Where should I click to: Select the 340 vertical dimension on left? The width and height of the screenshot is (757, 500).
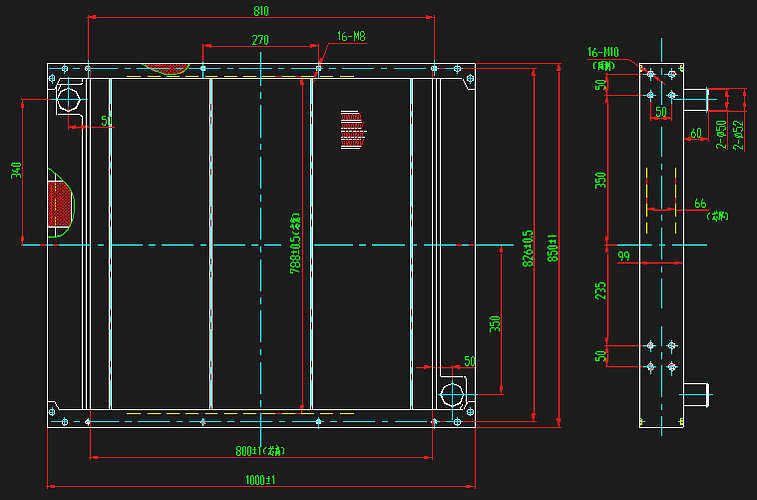click(x=16, y=171)
